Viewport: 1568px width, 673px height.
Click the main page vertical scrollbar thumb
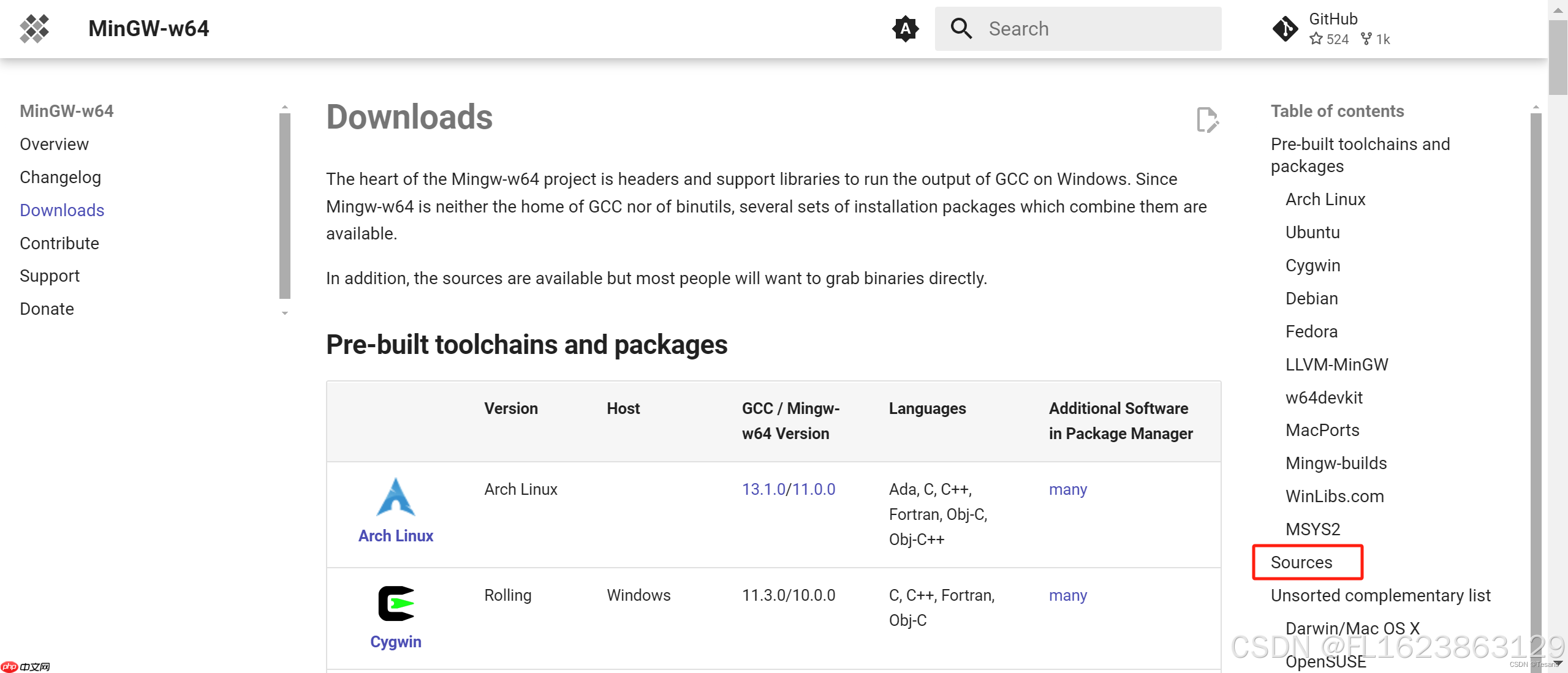pyautogui.click(x=1558, y=58)
